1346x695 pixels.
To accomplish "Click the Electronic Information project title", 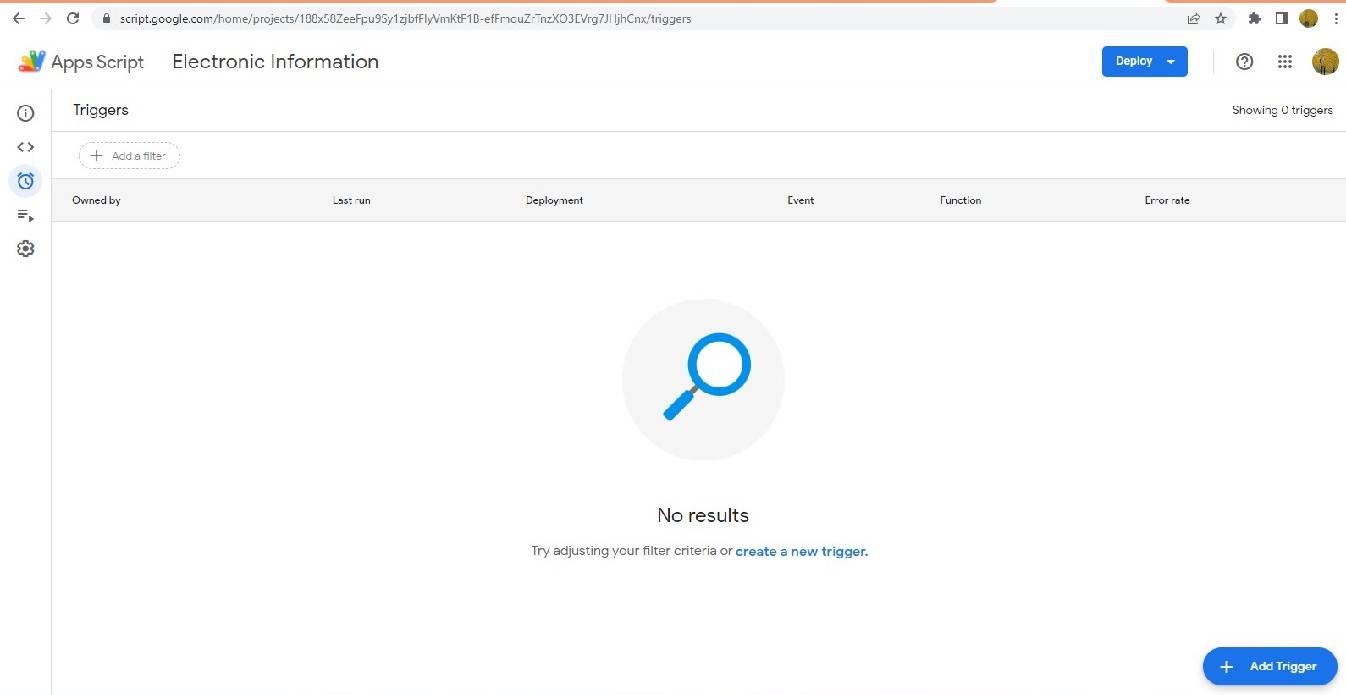I will pyautogui.click(x=275, y=62).
